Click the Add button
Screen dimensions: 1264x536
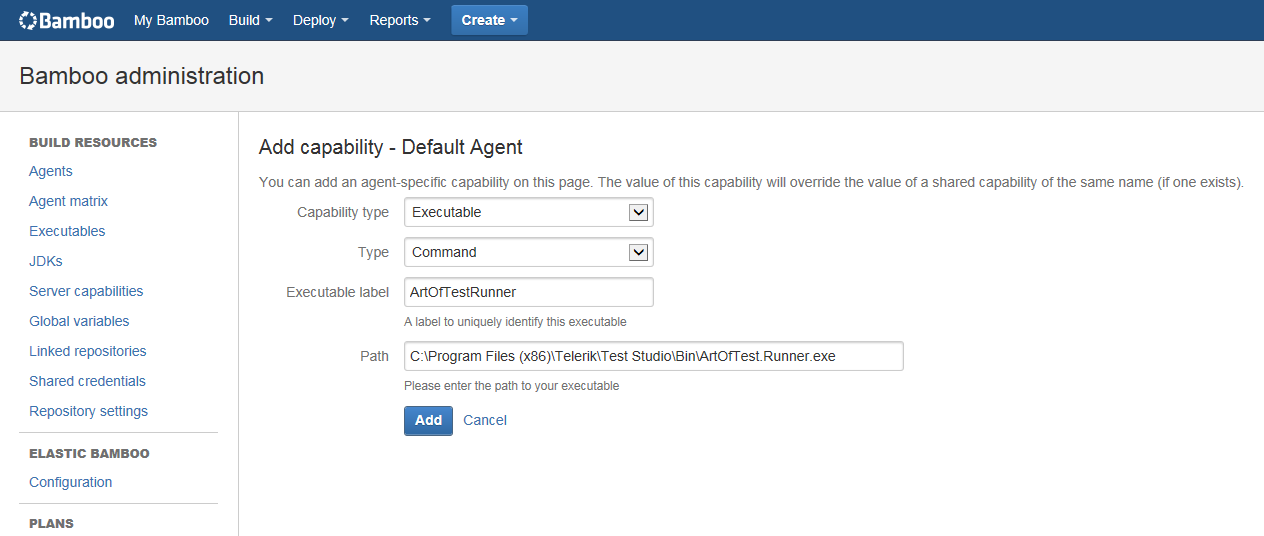[428, 421]
